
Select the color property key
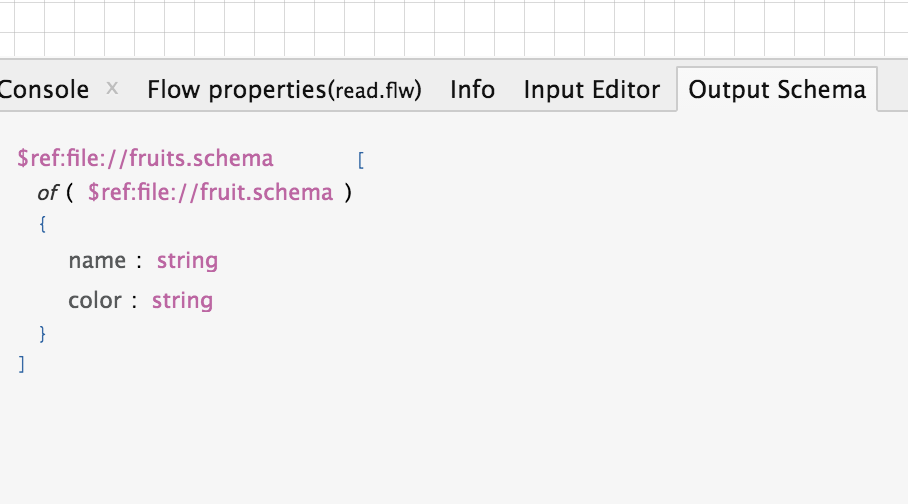(95, 301)
